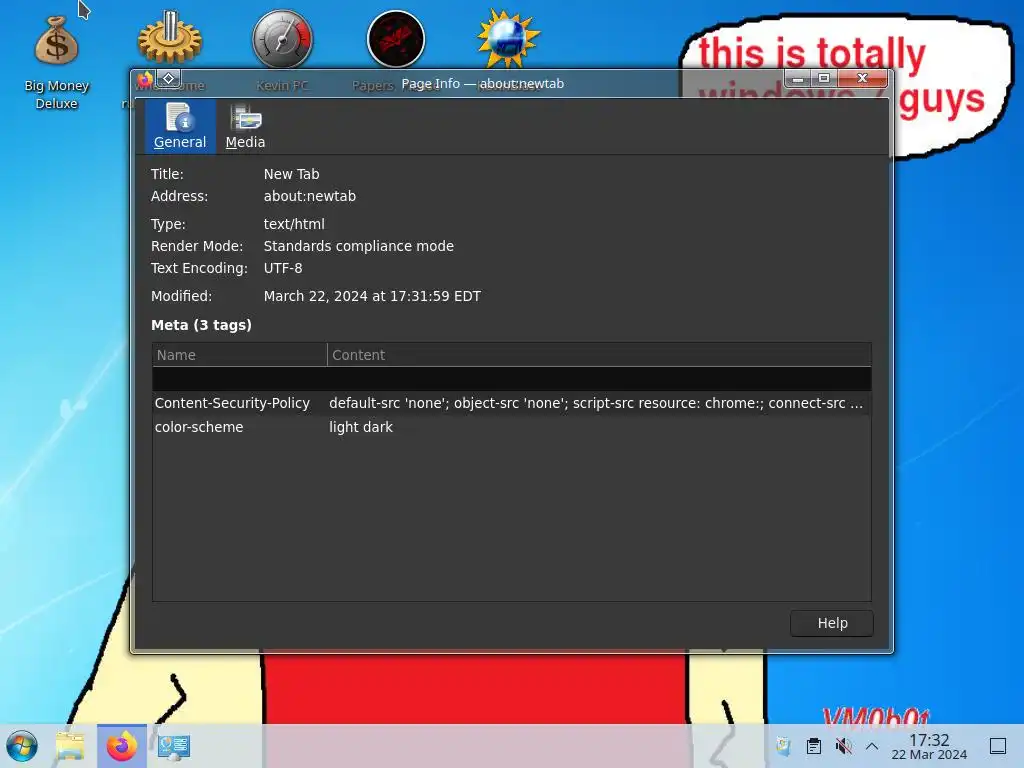The width and height of the screenshot is (1024, 768).
Task: Select the color-scheme meta row
Action: [511, 427]
